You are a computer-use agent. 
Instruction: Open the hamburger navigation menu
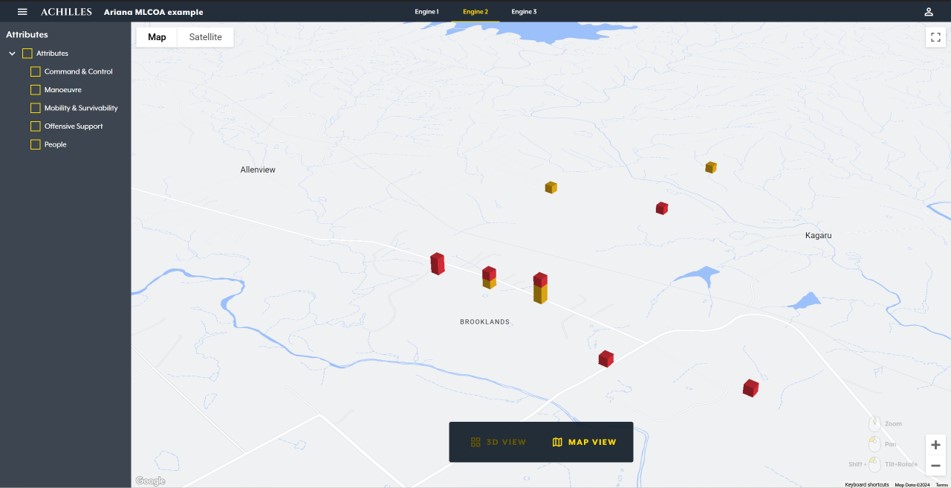22,12
